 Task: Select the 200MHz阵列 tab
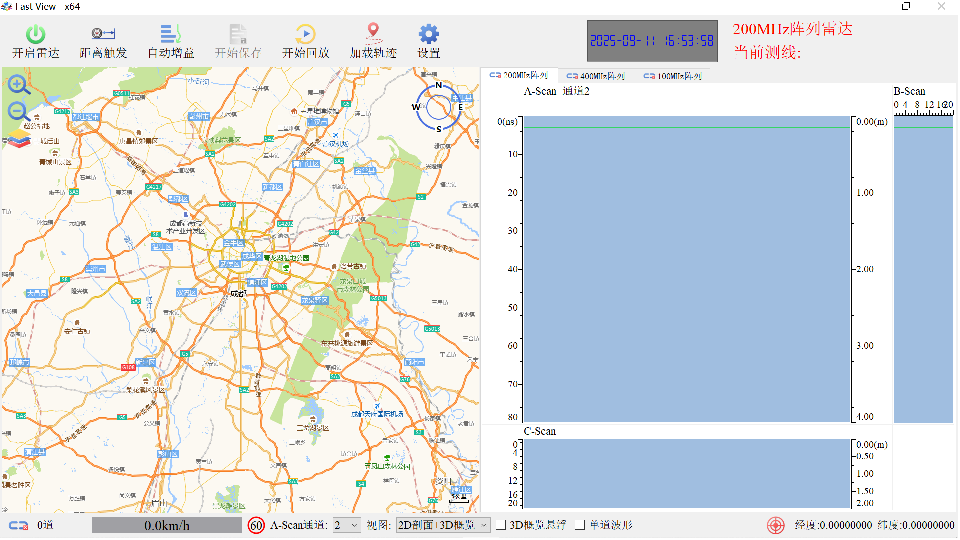coord(519,75)
